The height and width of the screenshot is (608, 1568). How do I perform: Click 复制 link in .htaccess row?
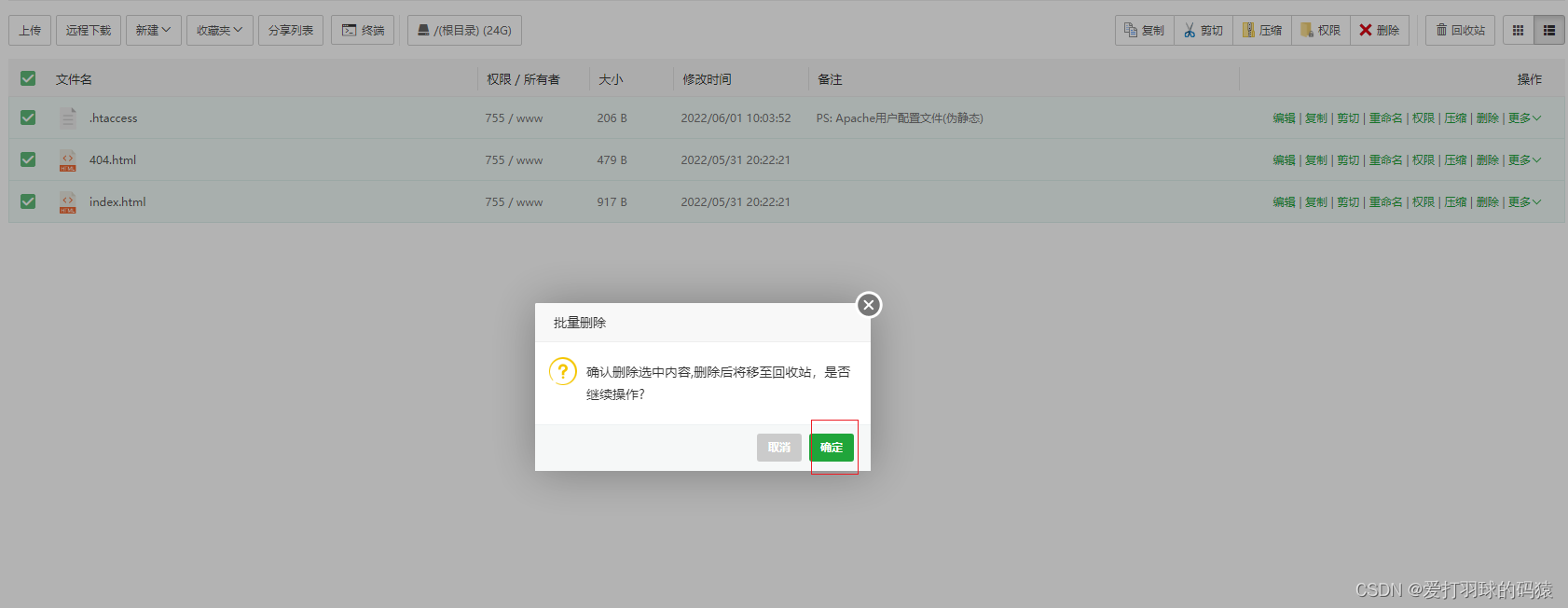[1316, 118]
